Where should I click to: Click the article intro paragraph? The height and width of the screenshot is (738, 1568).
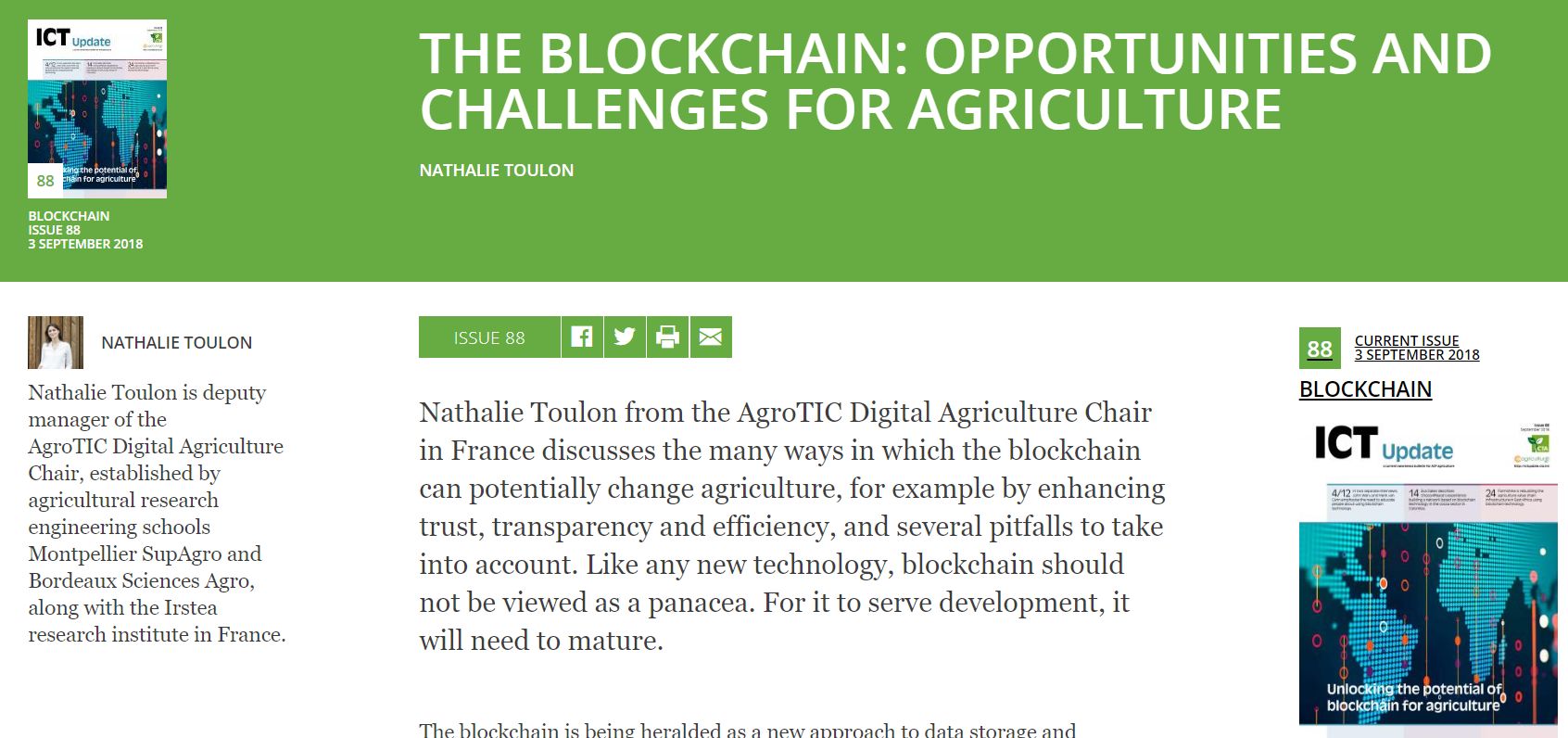[792, 526]
